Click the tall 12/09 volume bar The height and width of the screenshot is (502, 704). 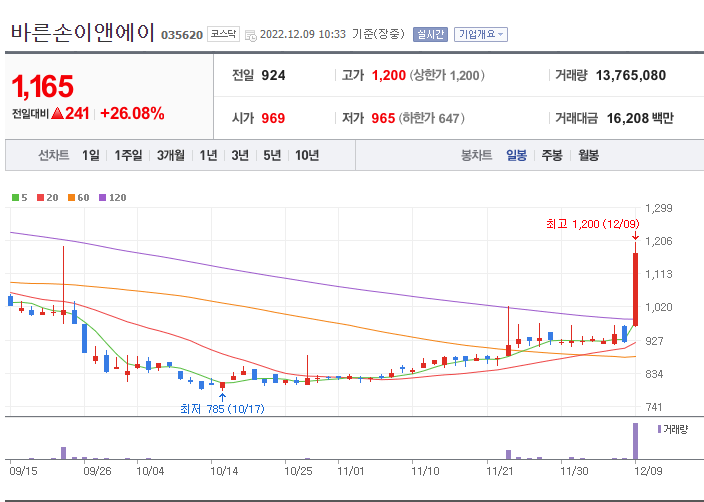635,441
